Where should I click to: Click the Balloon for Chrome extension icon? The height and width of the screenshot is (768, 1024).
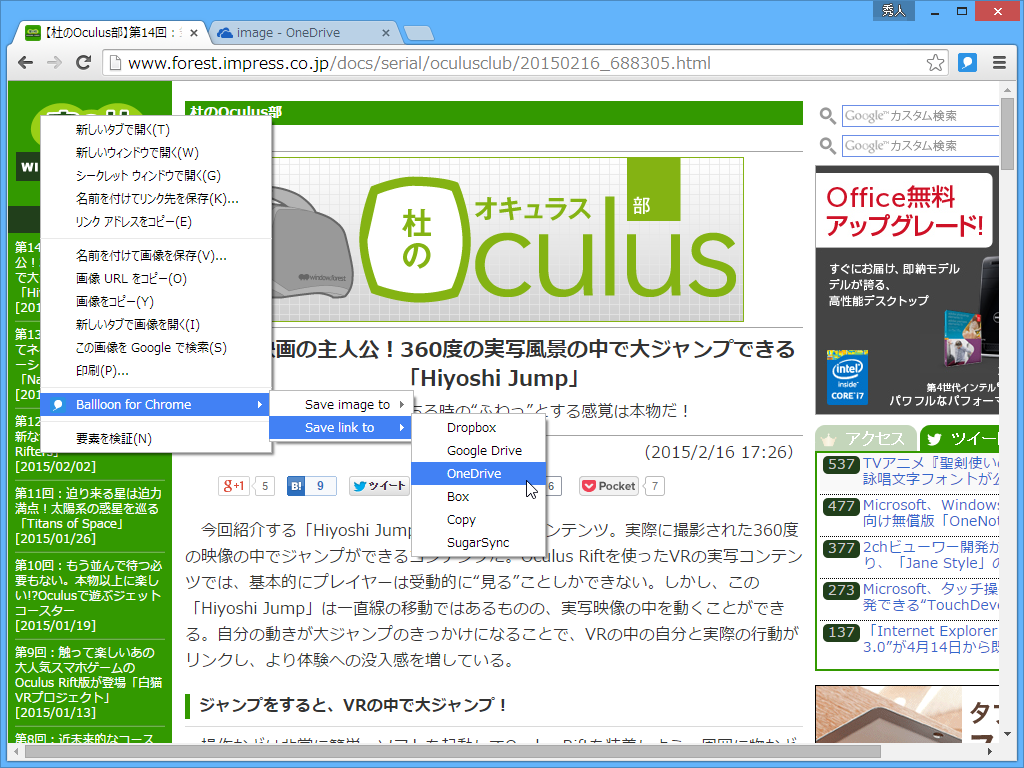tap(966, 62)
